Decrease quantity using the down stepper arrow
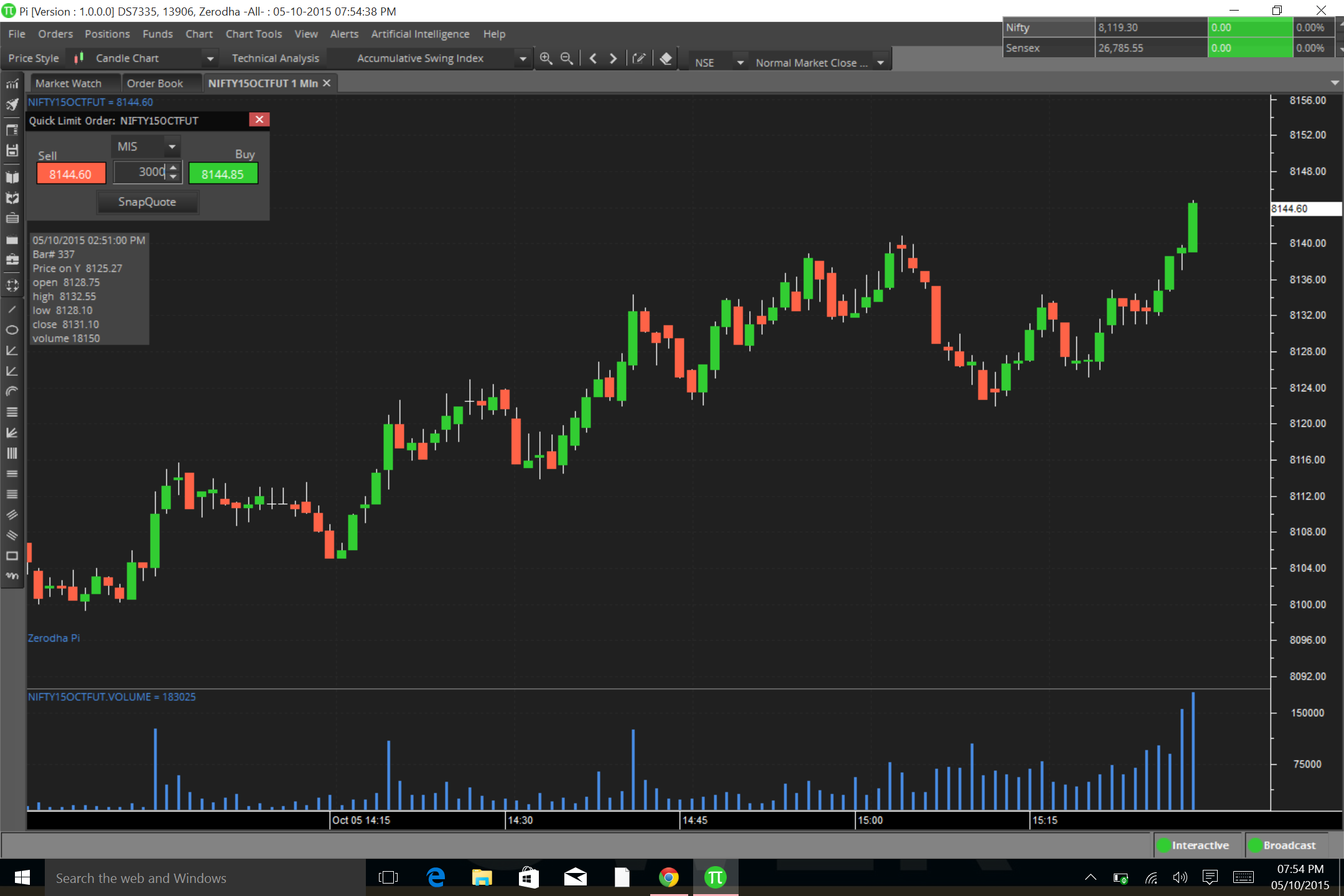 click(x=174, y=177)
